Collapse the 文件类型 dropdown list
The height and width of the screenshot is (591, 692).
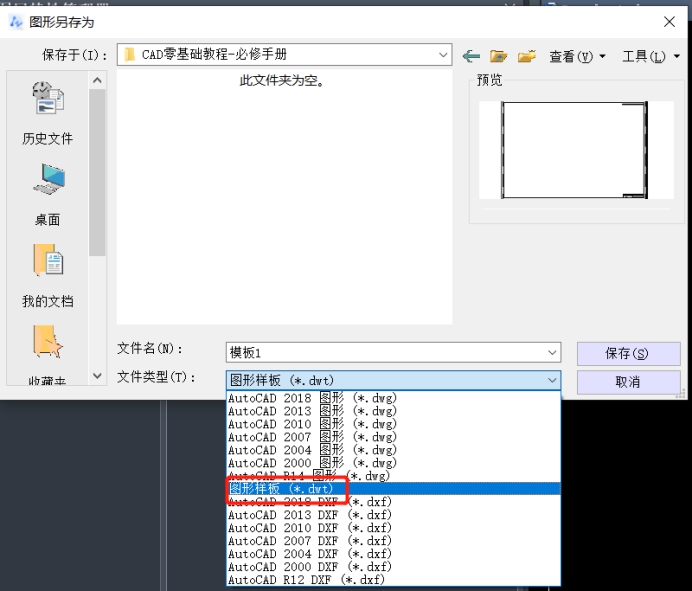(x=552, y=380)
